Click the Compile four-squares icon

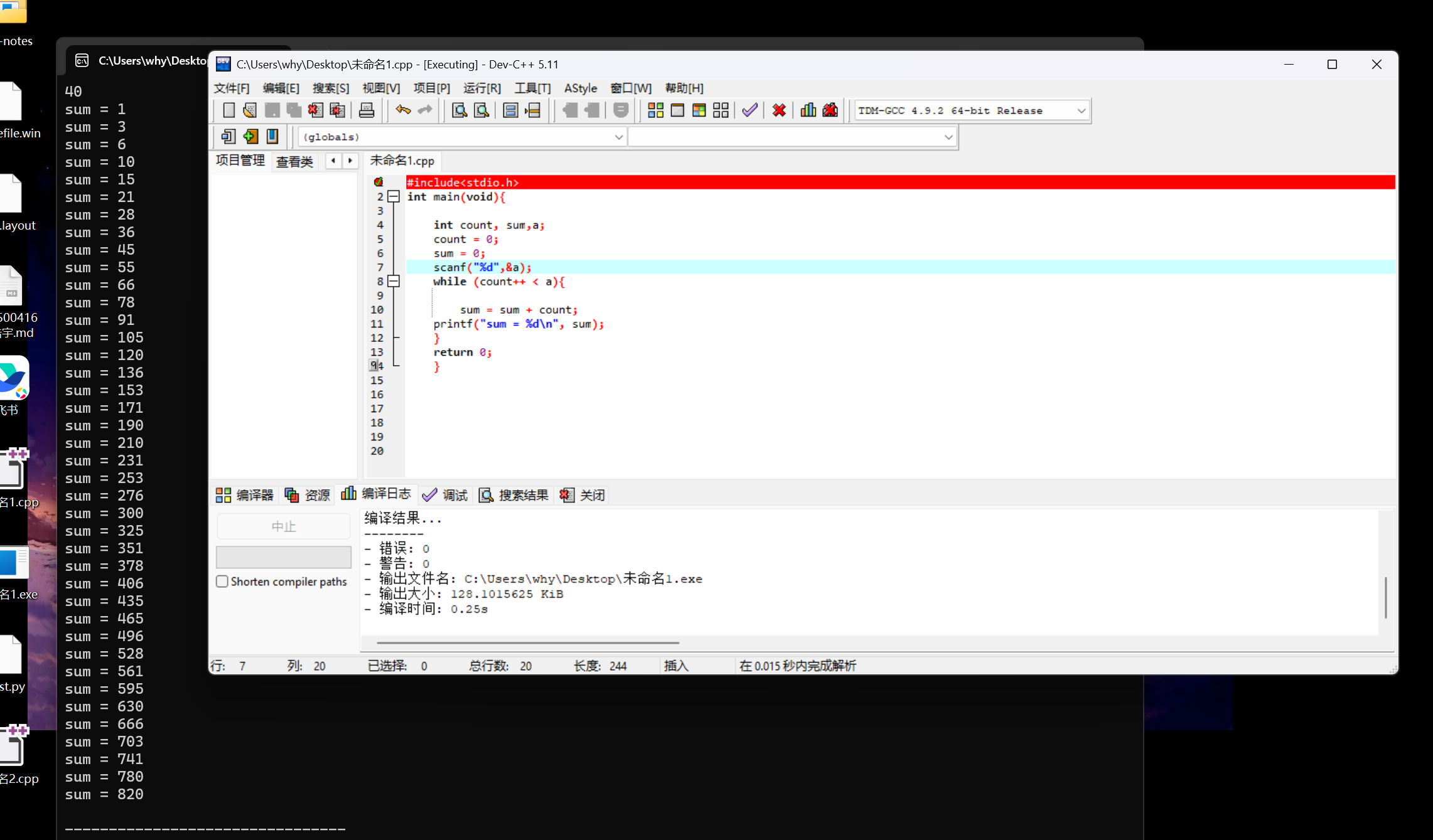[655, 110]
